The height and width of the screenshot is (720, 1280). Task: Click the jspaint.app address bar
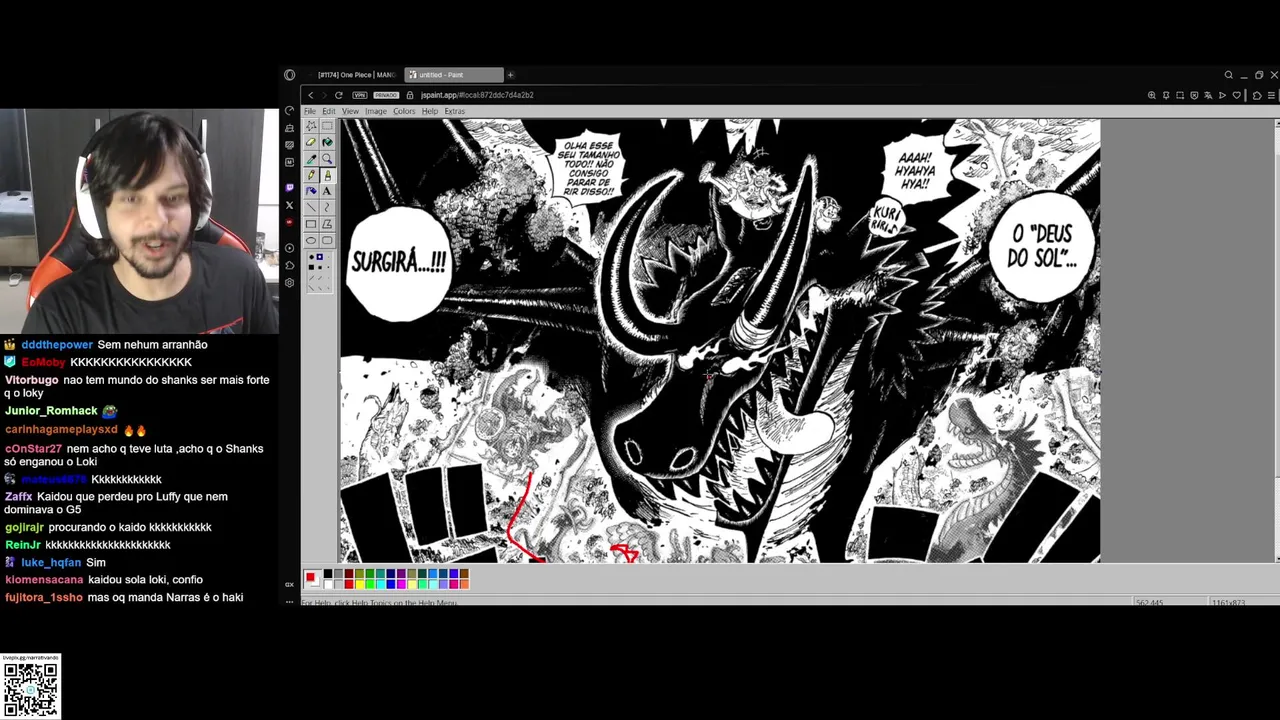(477, 95)
